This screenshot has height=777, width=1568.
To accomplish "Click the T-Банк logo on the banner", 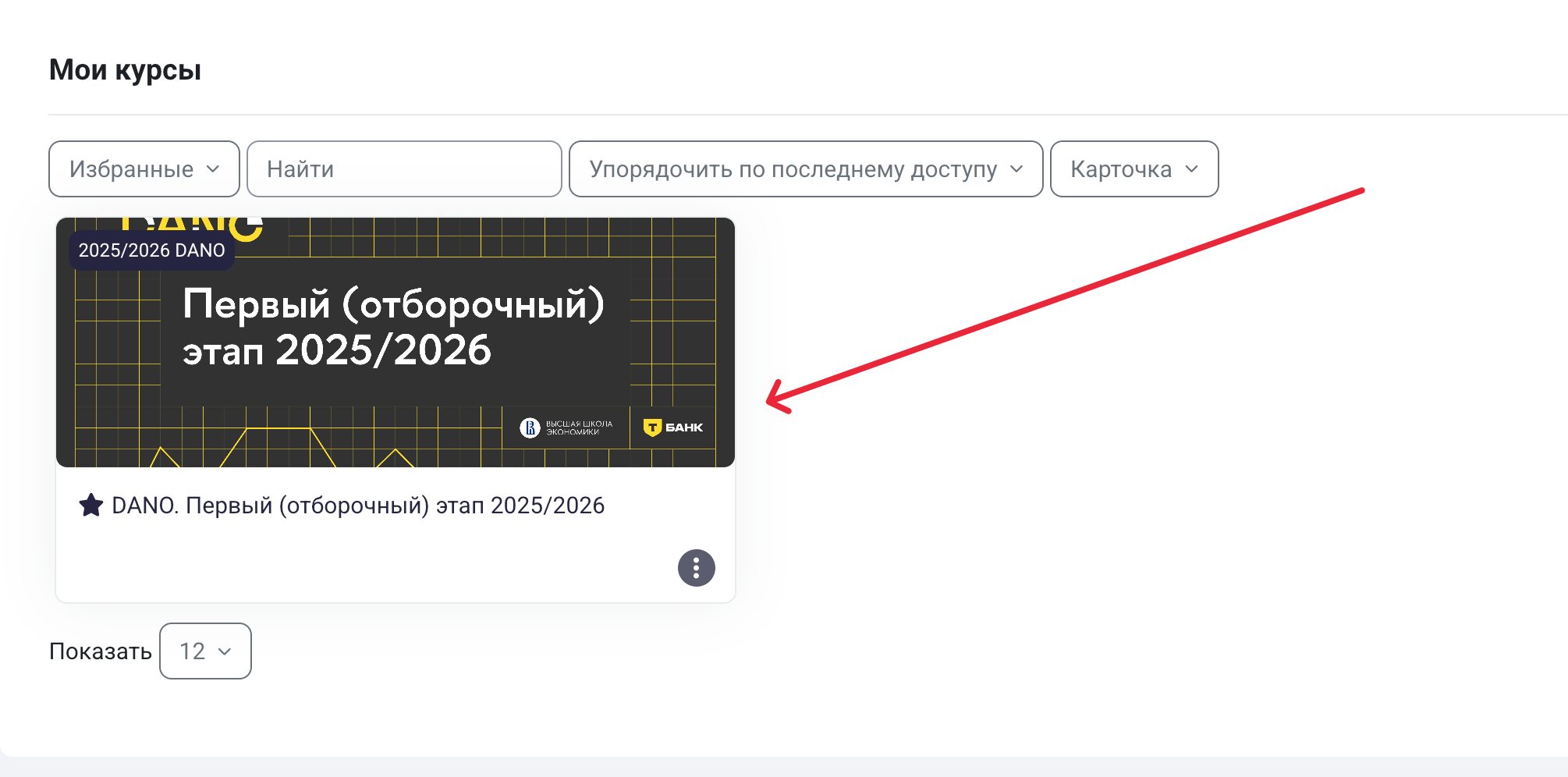I will (x=672, y=428).
